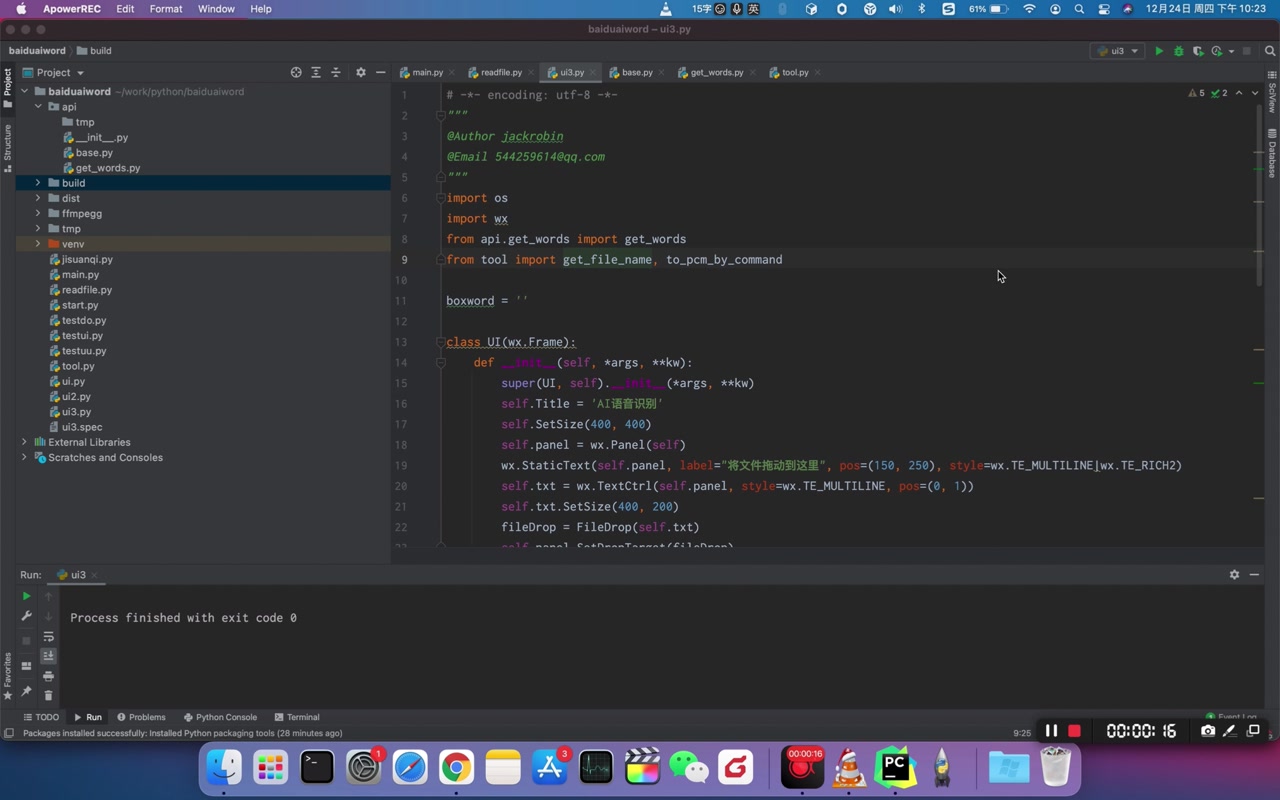Collapse all in Project panel toolbar

336,73
